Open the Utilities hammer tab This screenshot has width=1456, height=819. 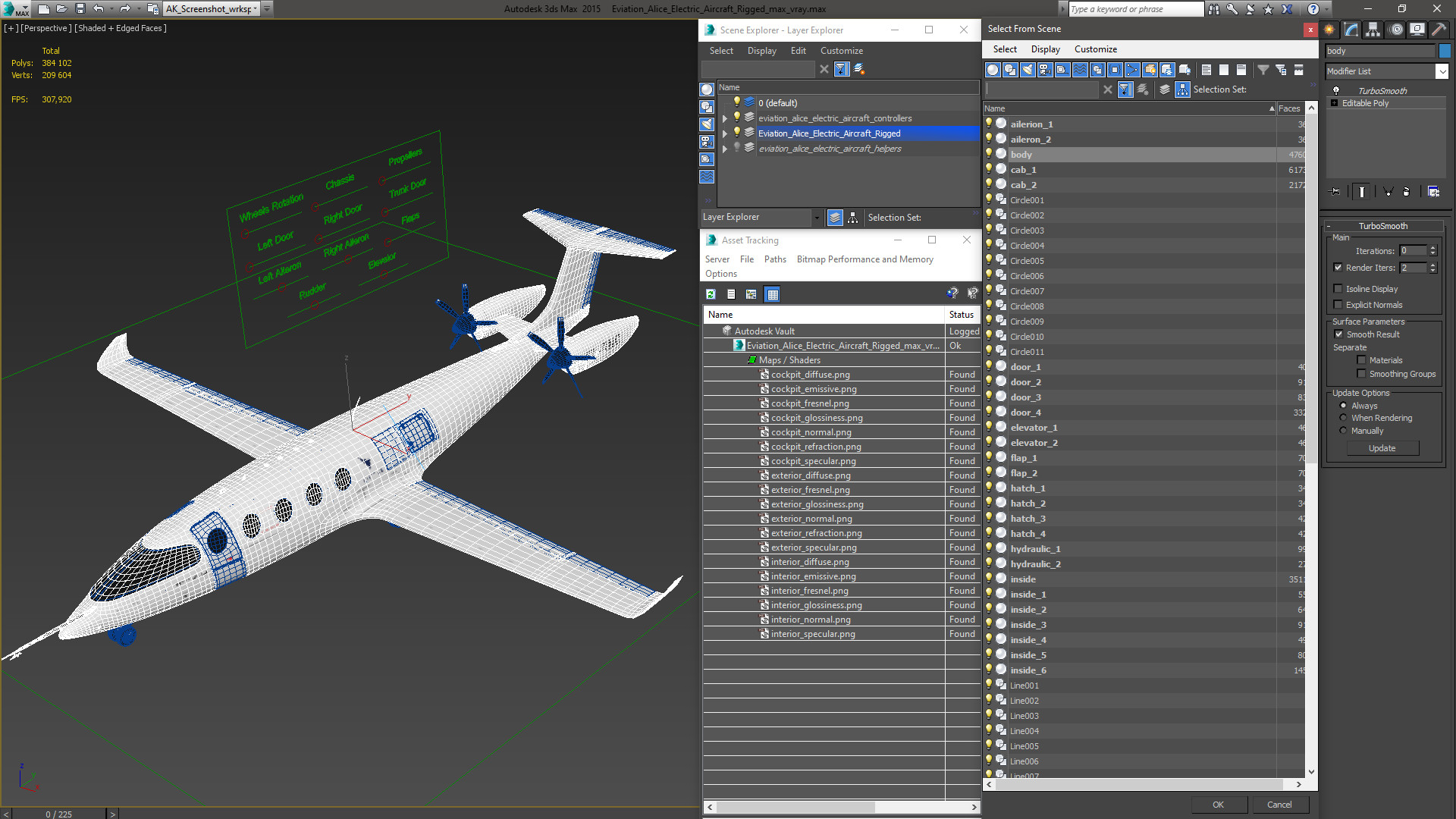click(x=1439, y=30)
